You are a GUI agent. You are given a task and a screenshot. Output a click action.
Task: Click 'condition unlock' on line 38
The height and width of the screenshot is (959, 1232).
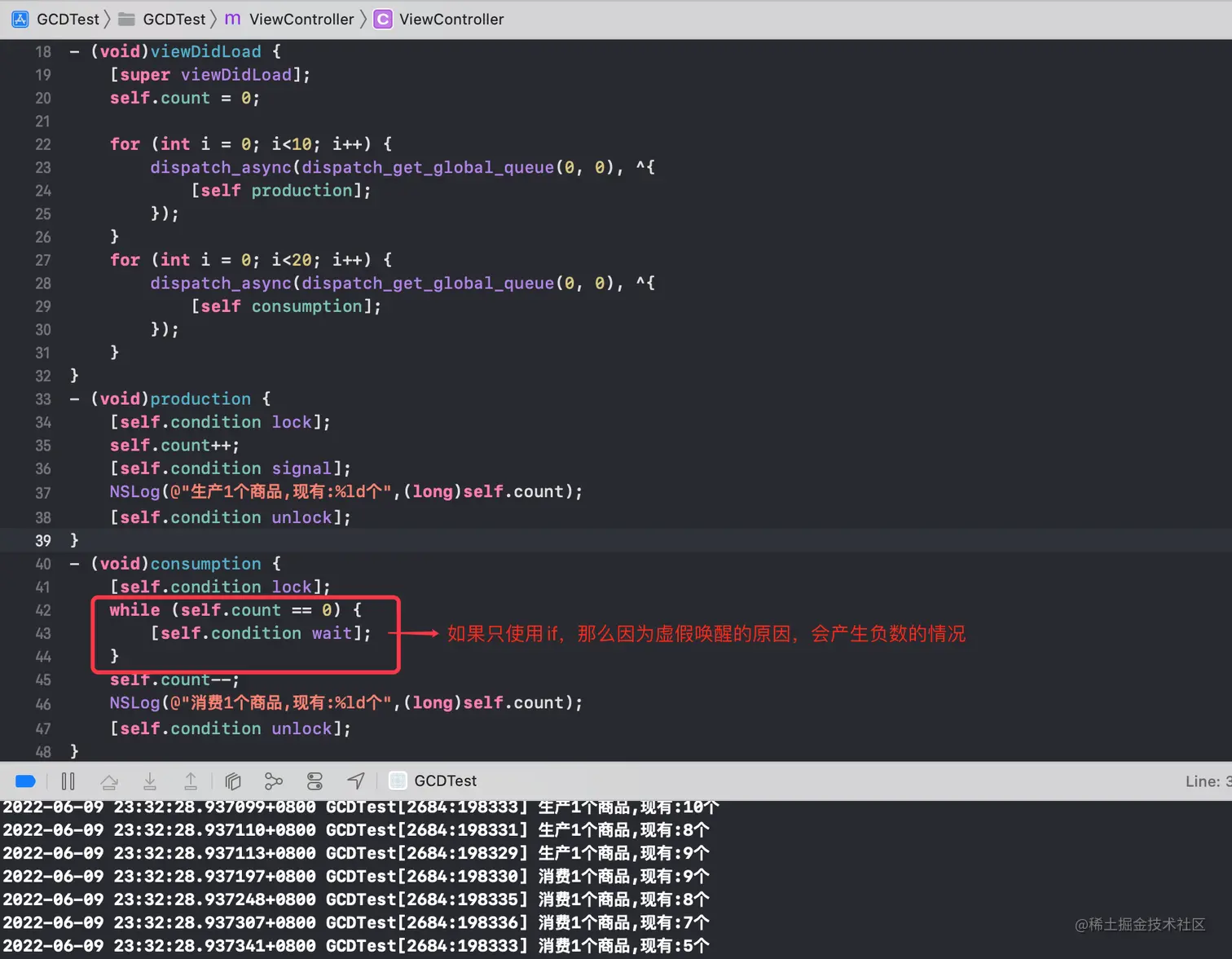[251, 517]
